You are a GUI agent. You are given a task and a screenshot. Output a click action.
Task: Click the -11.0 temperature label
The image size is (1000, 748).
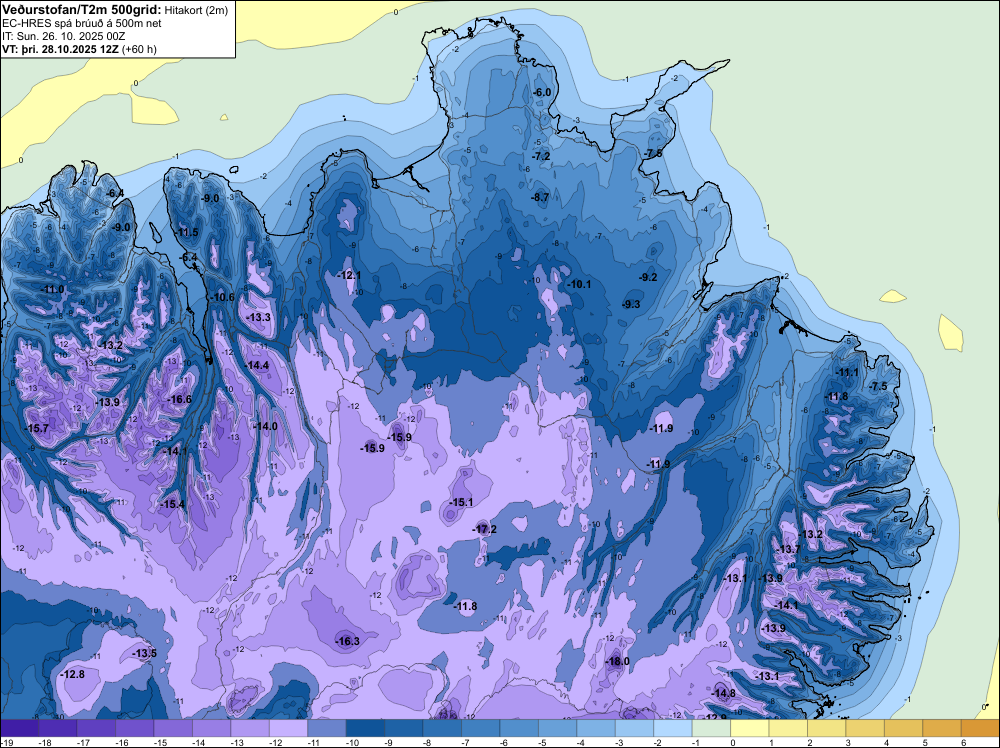pos(51,289)
